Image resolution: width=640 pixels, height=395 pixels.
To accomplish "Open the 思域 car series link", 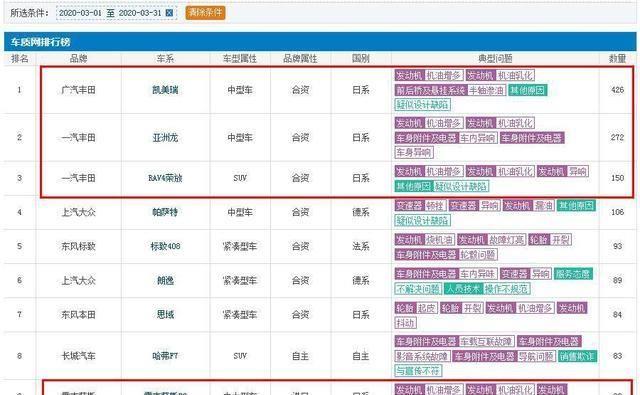I will point(165,315).
